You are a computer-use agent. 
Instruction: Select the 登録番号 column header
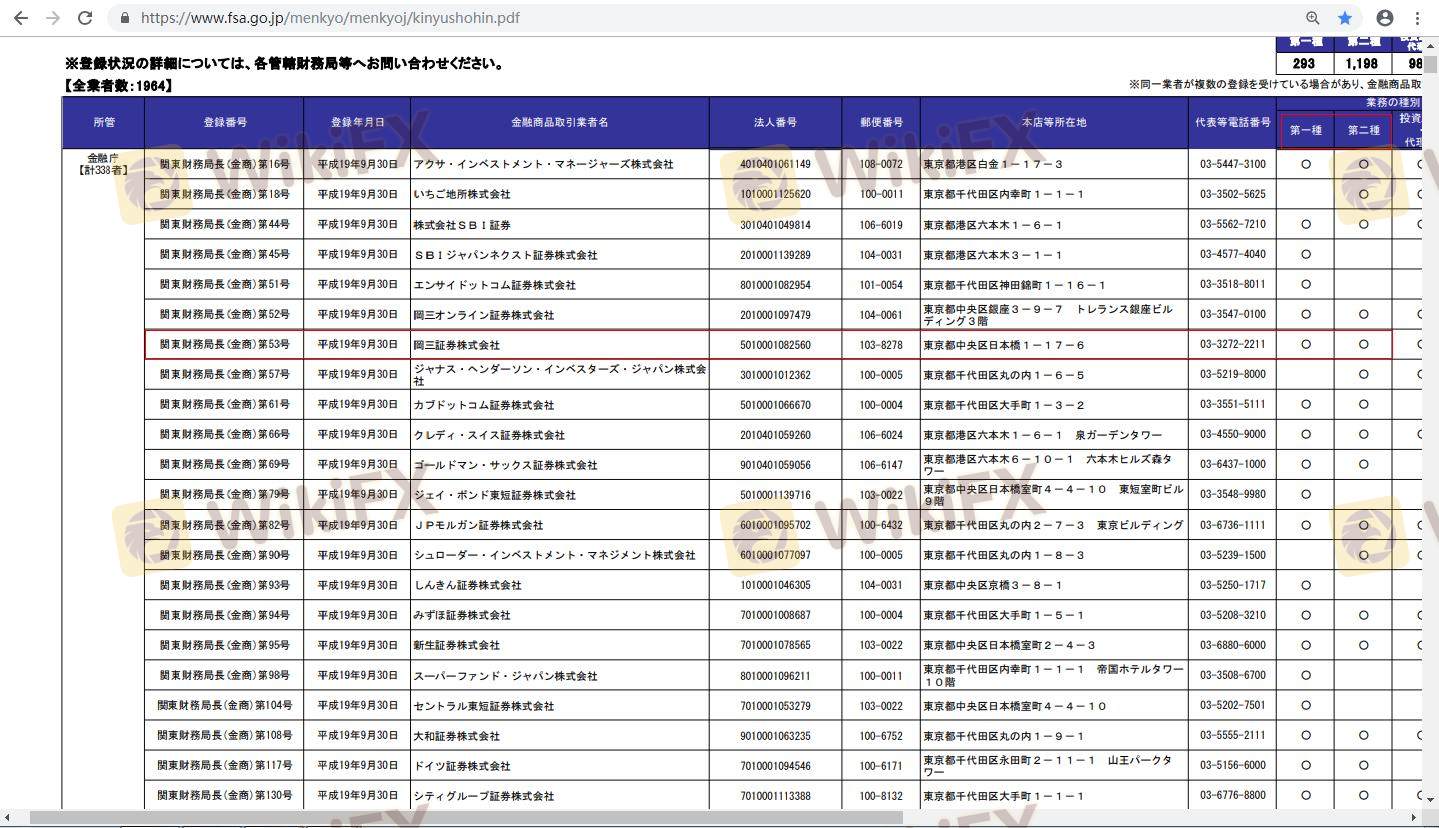point(224,122)
